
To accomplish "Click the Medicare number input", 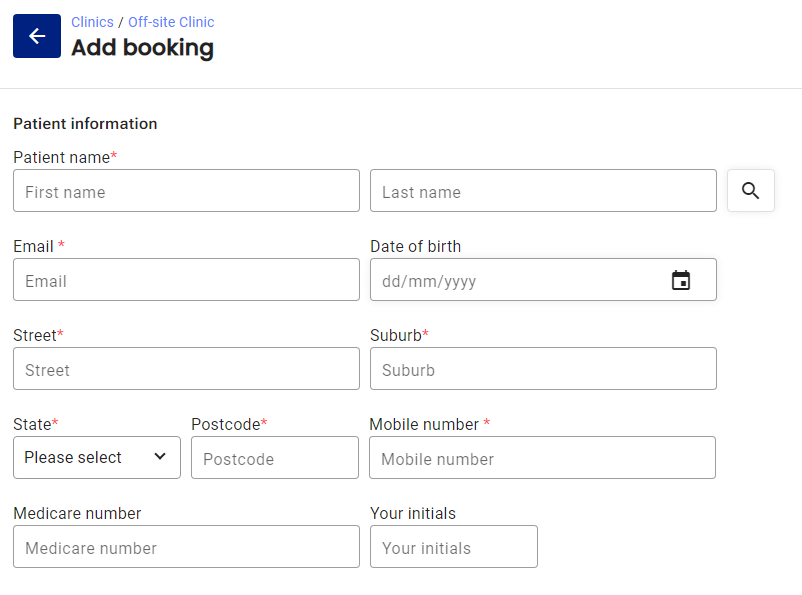I will (186, 546).
